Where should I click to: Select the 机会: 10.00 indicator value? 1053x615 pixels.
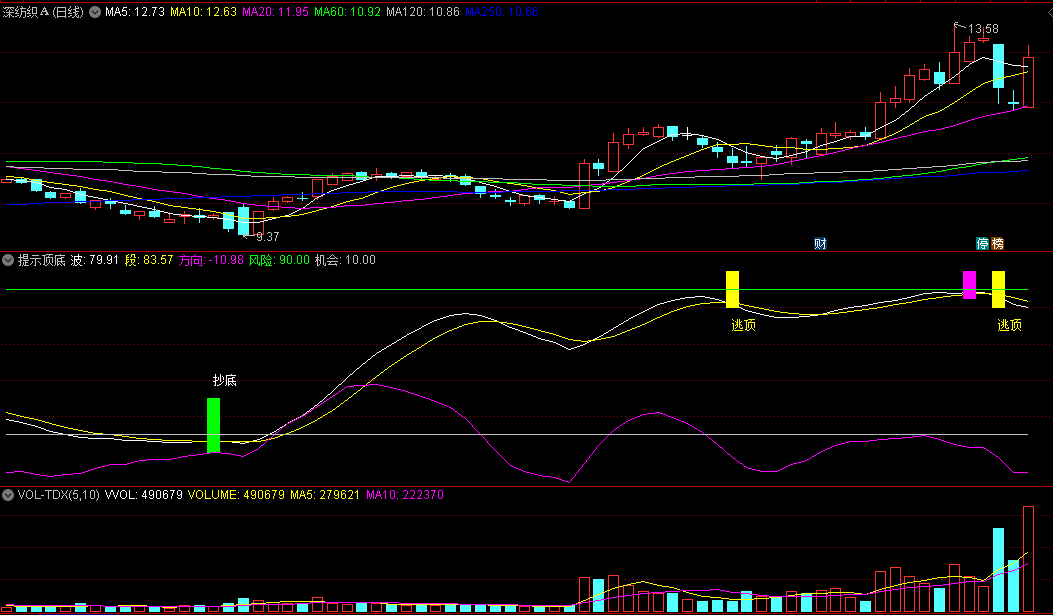345,260
